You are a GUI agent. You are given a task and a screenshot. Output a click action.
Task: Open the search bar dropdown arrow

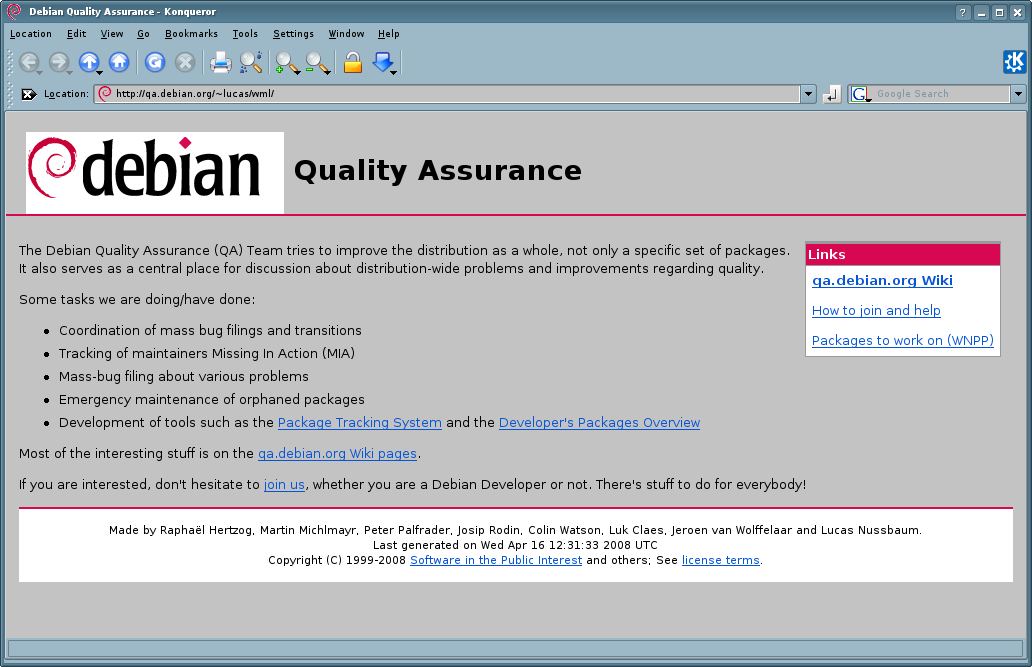tap(1018, 94)
